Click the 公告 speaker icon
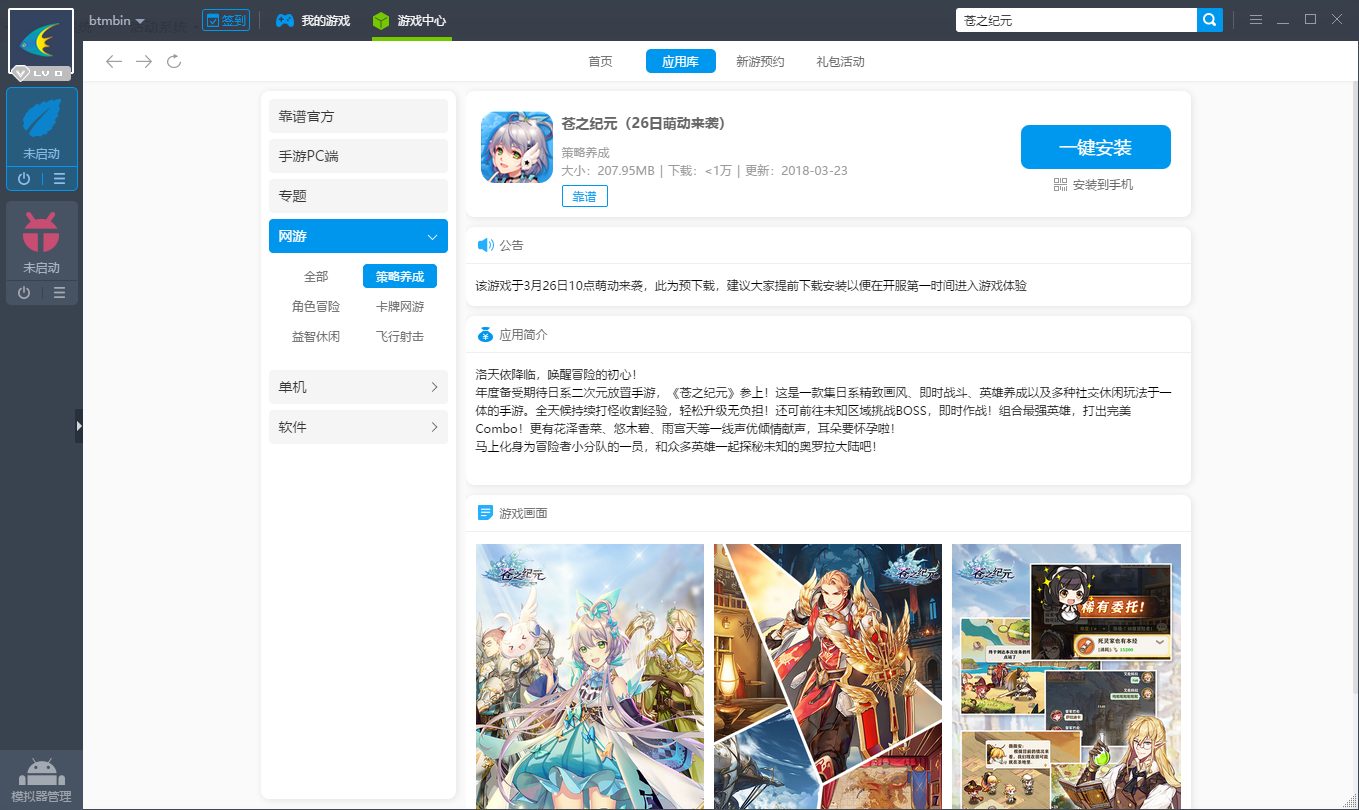Screen dimensions: 1359x810 pyautogui.click(x=486, y=245)
